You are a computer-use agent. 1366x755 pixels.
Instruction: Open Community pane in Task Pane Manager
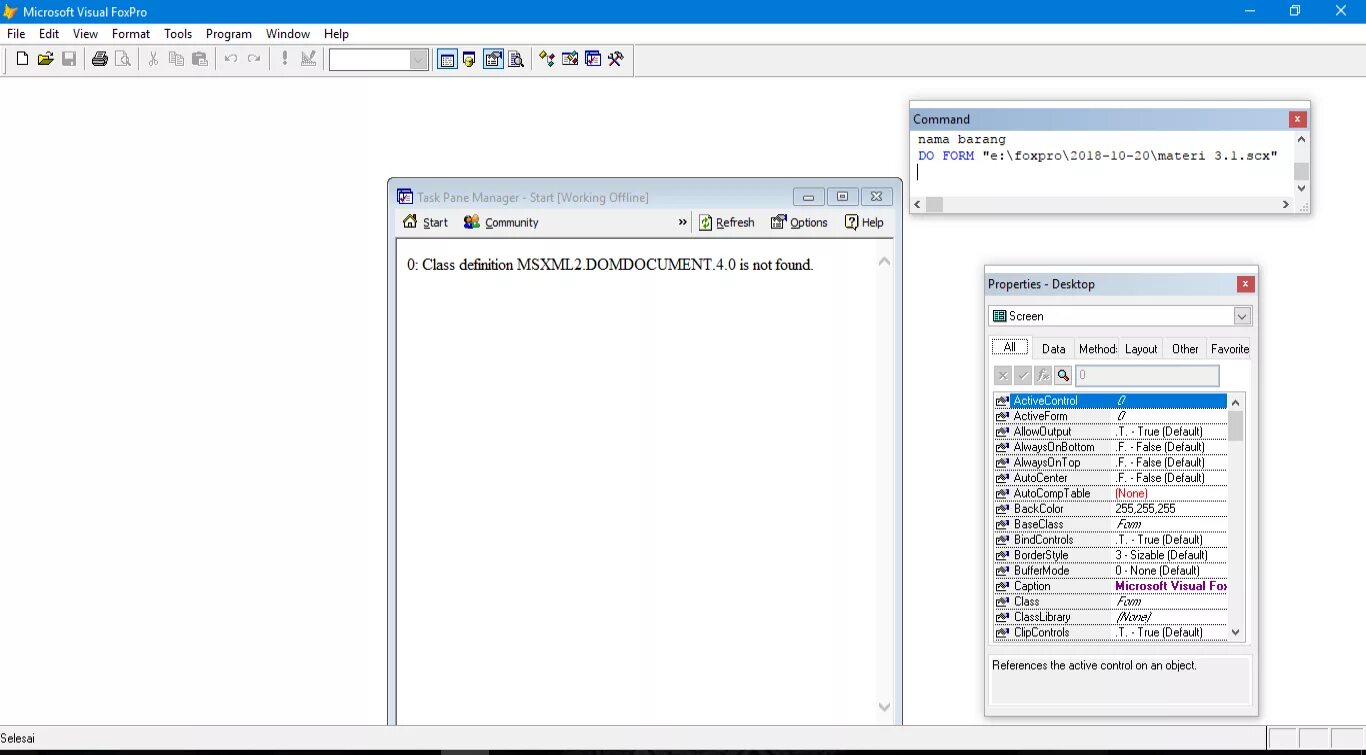pos(501,222)
